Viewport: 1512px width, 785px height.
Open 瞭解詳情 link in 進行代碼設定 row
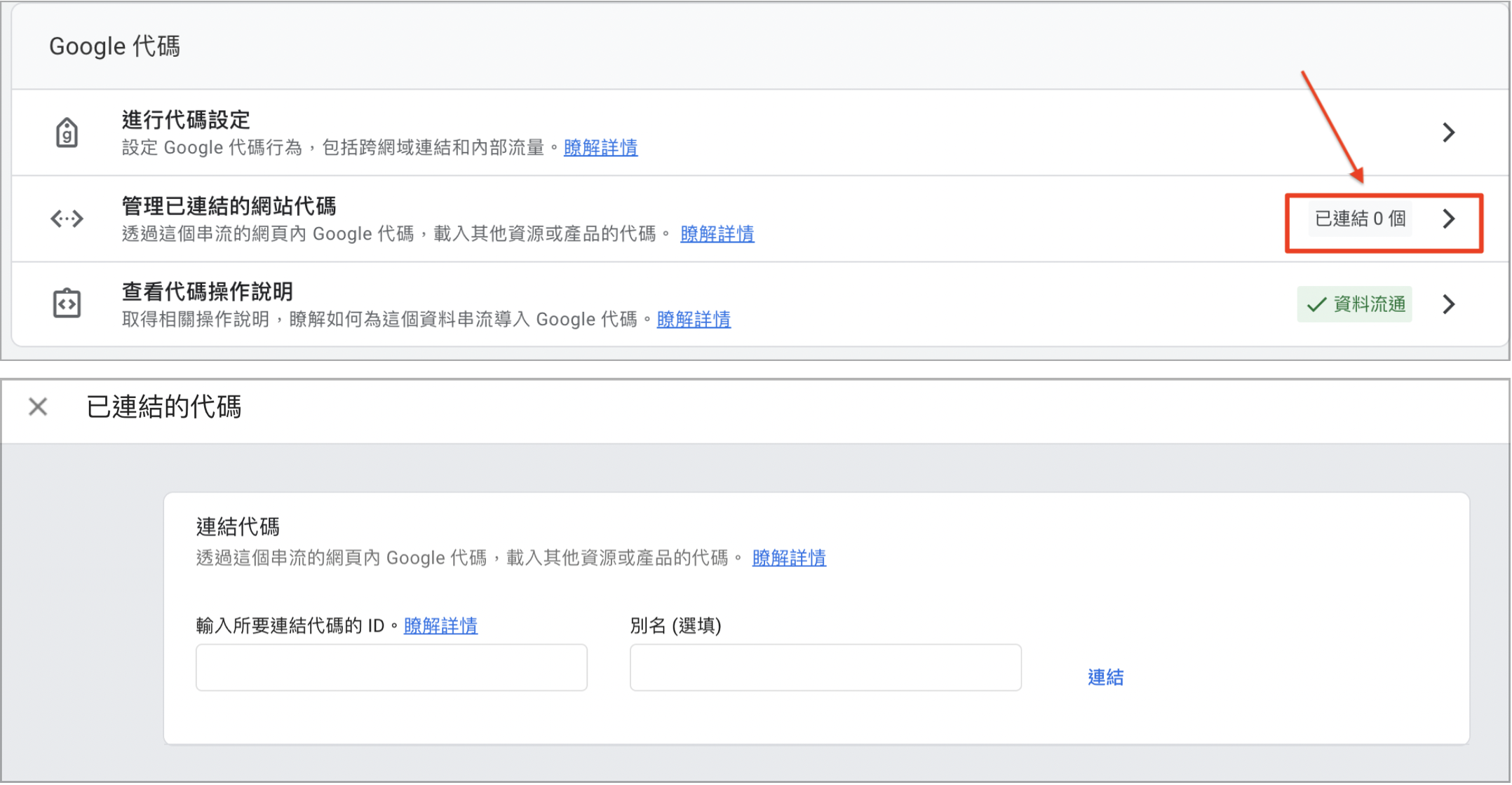600,148
